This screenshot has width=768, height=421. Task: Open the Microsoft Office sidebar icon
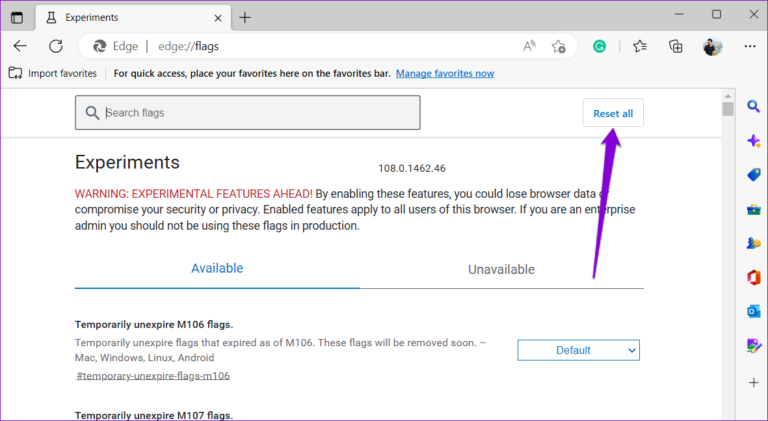754,277
